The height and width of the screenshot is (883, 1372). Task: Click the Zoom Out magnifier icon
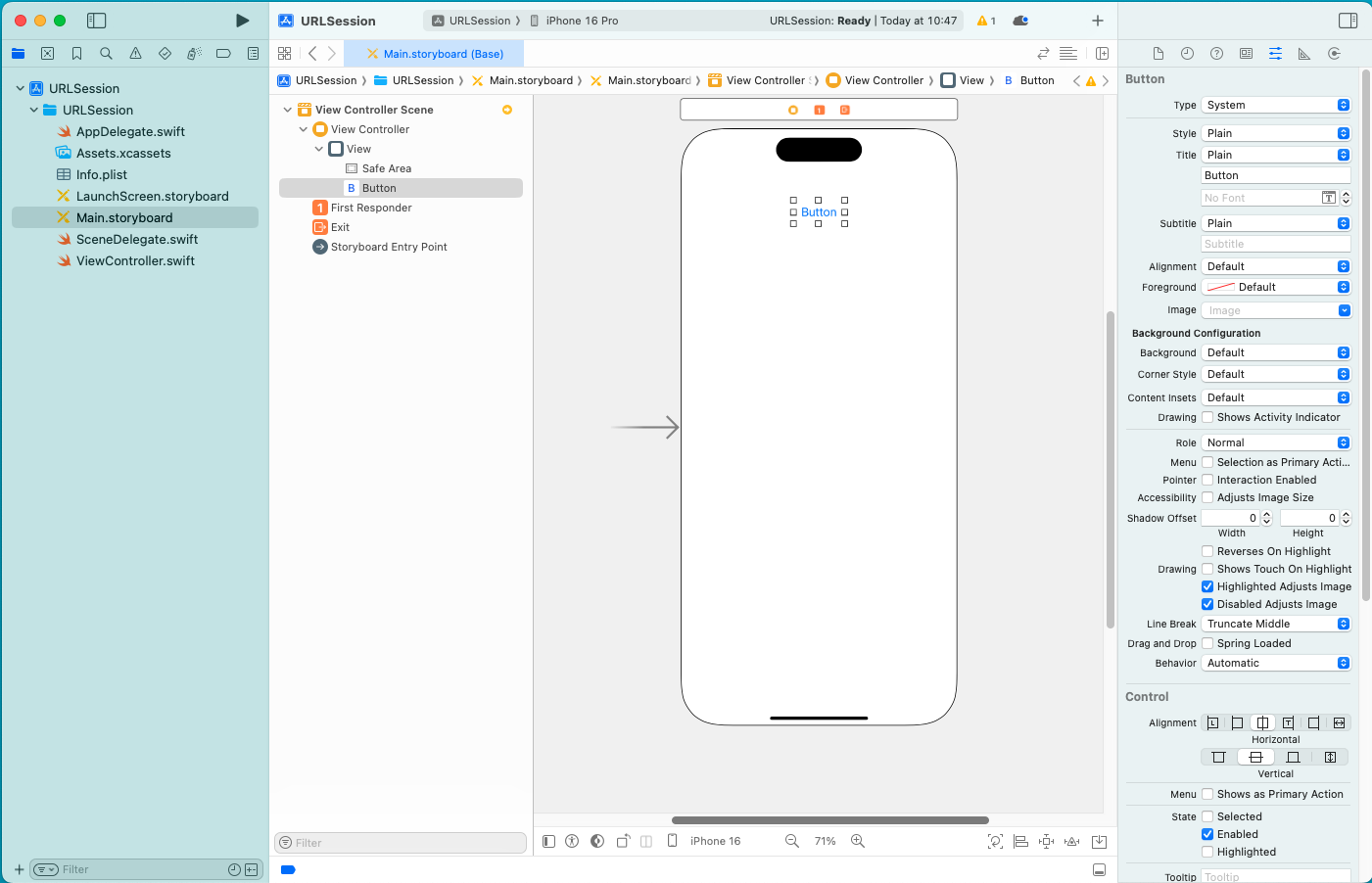(x=792, y=841)
